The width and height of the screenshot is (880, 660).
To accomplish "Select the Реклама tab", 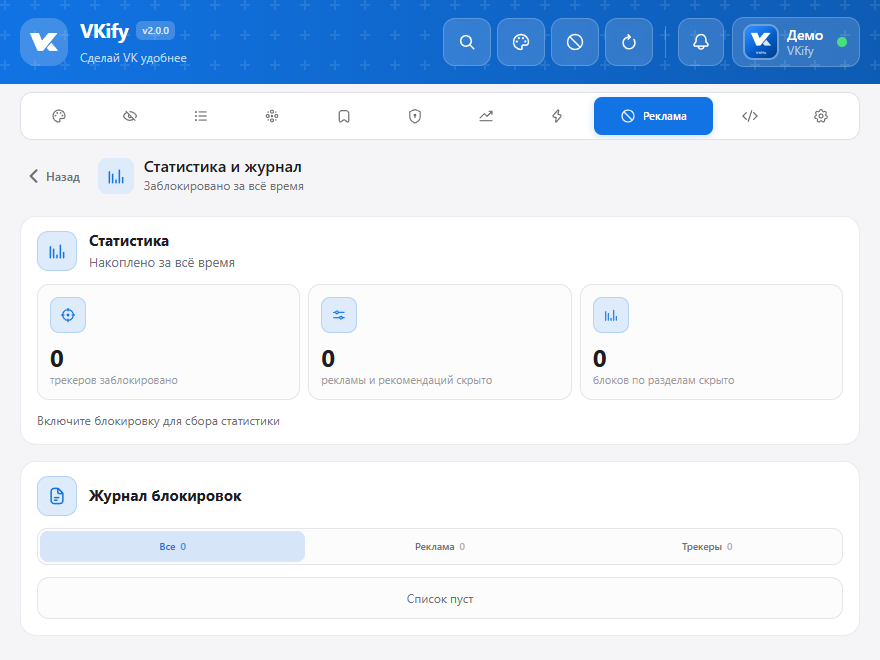I will 653,116.
